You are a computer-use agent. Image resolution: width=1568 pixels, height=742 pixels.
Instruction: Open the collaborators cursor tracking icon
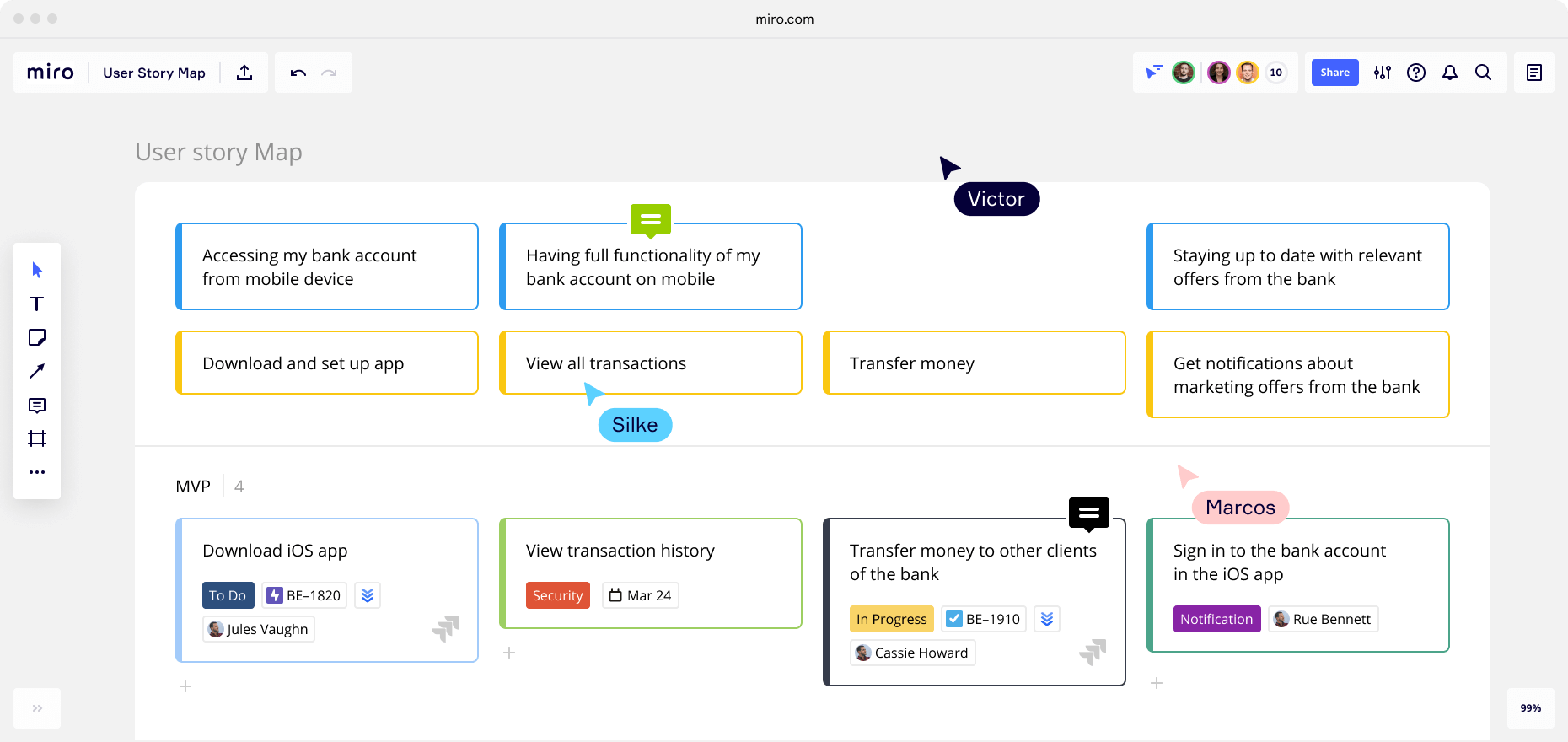tap(1153, 73)
